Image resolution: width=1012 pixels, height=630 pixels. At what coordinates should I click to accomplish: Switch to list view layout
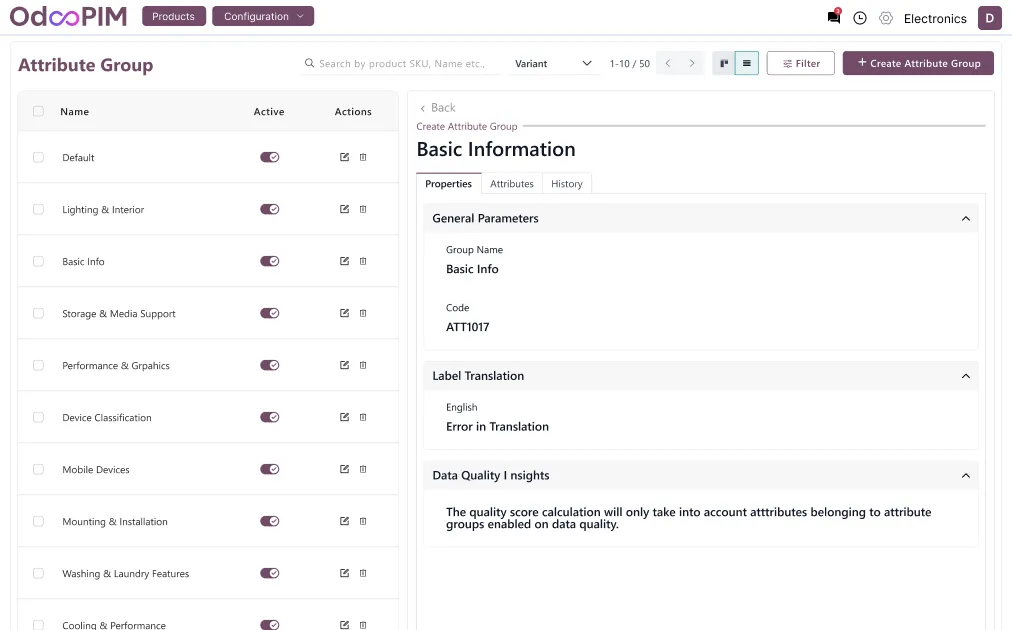tap(746, 64)
